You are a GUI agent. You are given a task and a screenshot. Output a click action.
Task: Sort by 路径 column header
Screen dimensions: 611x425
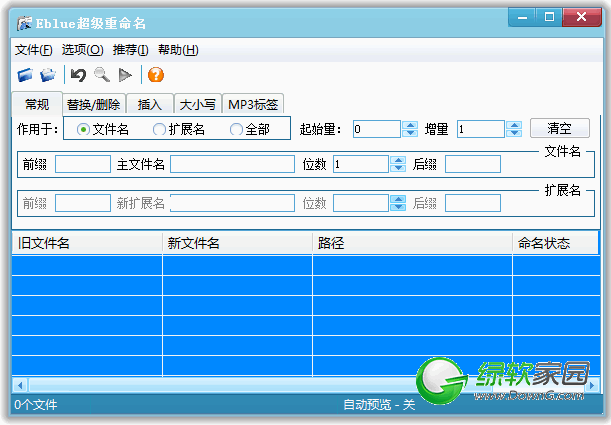tap(412, 243)
